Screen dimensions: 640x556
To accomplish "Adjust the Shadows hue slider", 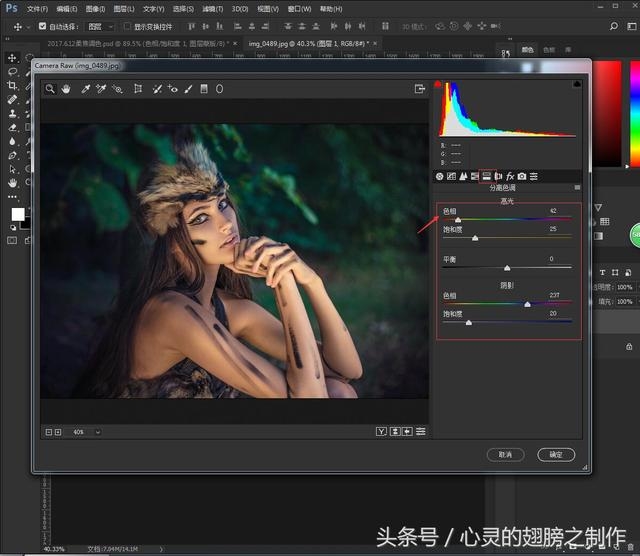I will click(x=527, y=305).
